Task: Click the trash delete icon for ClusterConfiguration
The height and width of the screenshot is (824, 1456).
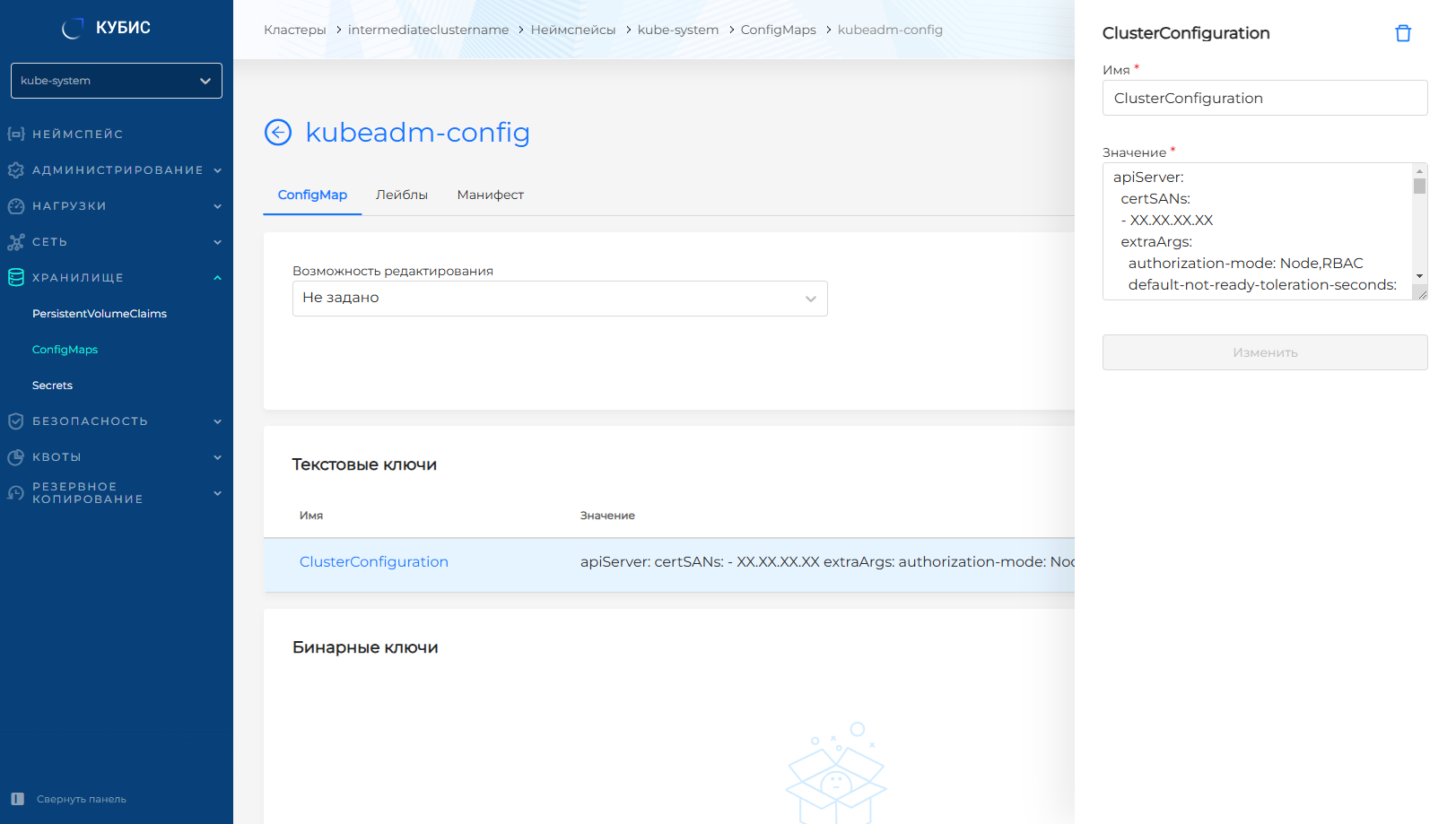Action: click(1403, 33)
